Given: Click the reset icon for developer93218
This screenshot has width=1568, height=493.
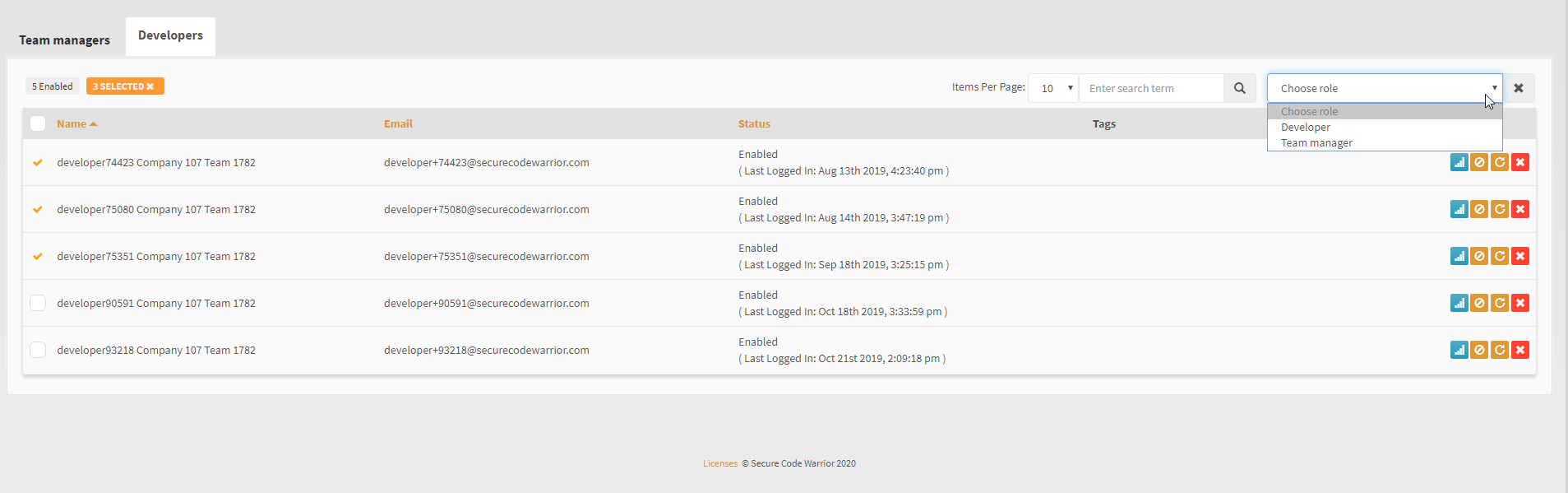Looking at the screenshot, I should coord(1500,350).
